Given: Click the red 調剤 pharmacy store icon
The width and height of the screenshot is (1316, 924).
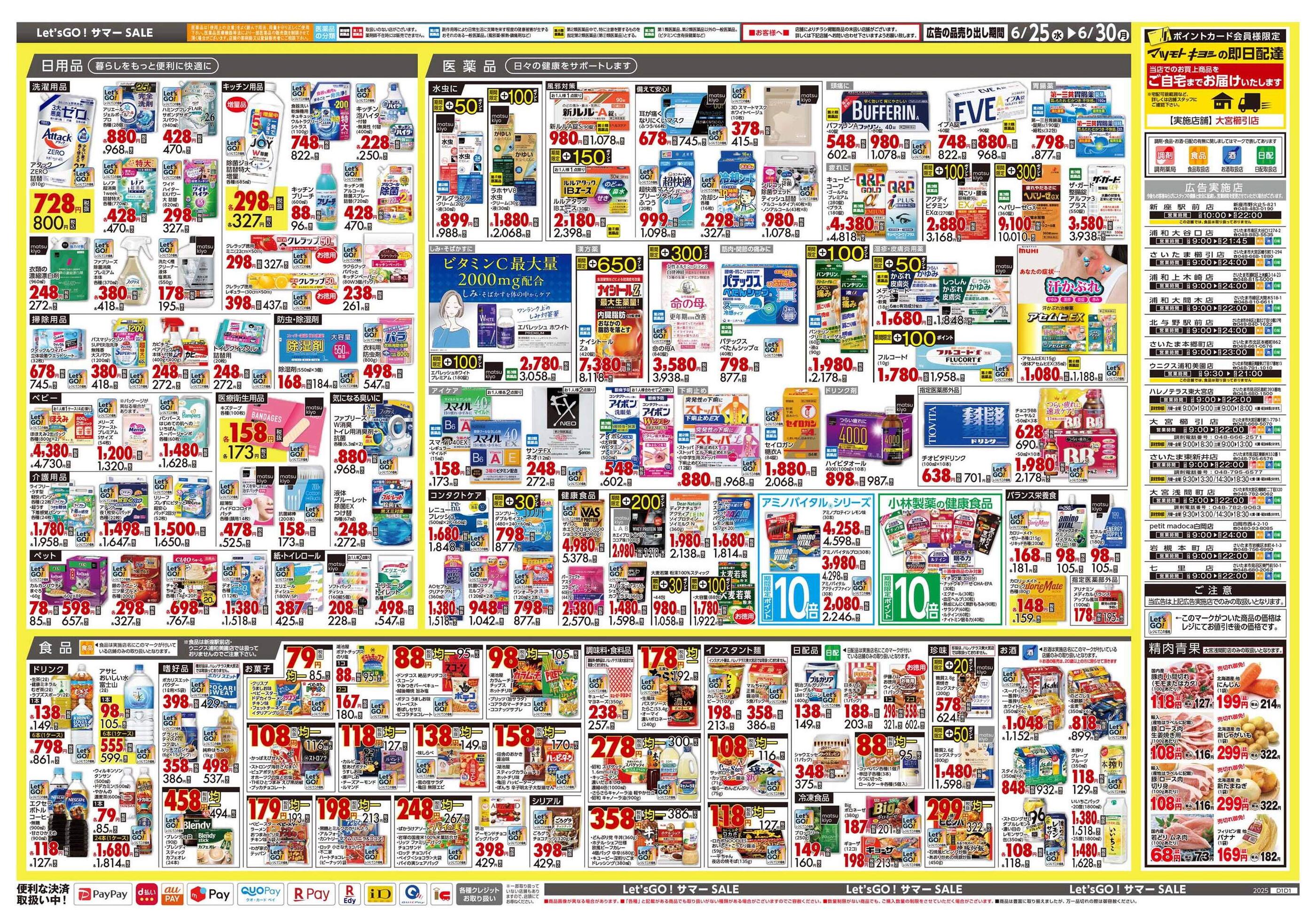Looking at the screenshot, I should pyautogui.click(x=1164, y=156).
